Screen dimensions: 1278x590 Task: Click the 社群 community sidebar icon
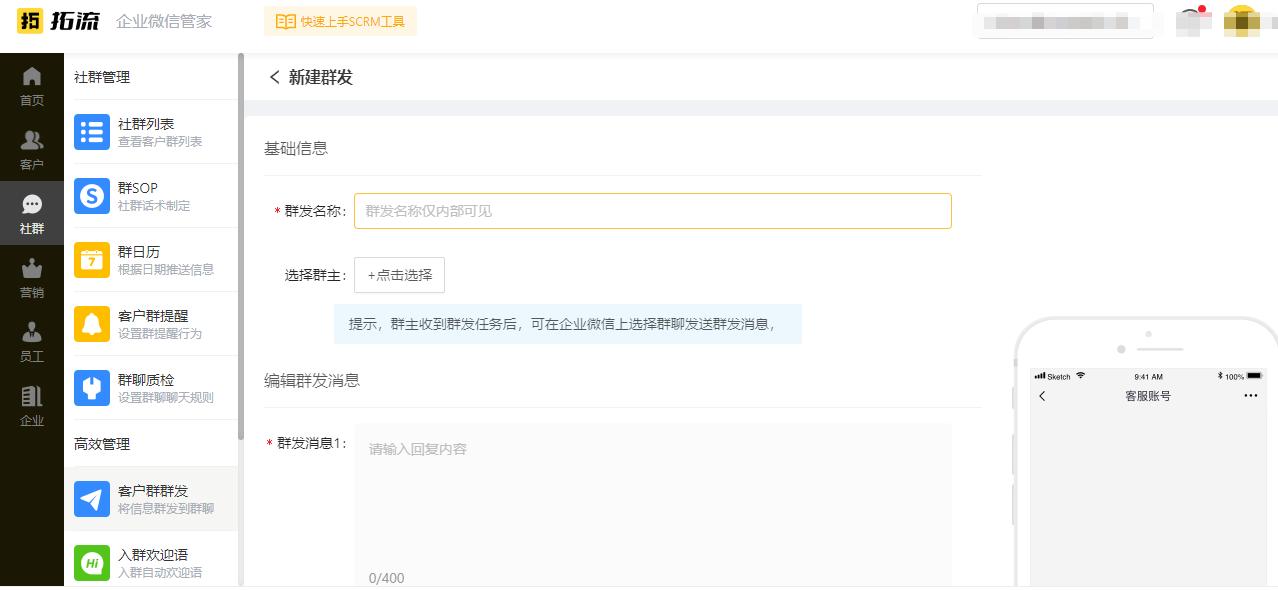coord(32,204)
